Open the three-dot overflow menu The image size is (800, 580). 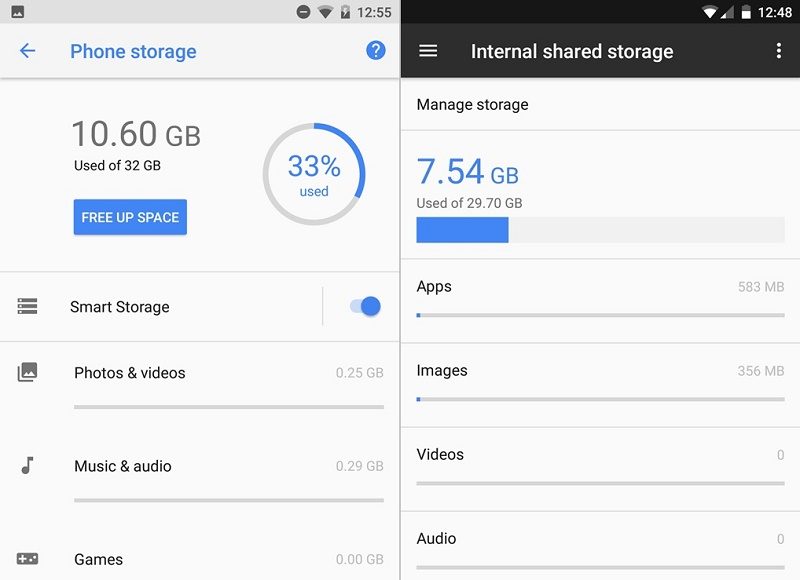point(779,51)
